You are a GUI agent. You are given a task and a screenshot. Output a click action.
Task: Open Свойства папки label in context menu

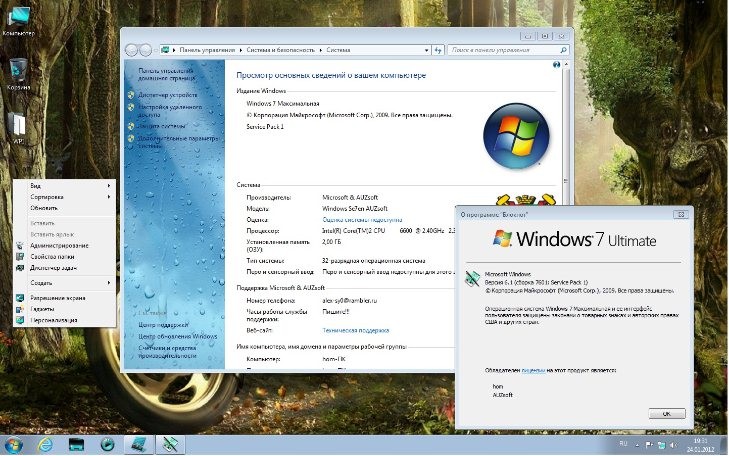(x=52, y=257)
